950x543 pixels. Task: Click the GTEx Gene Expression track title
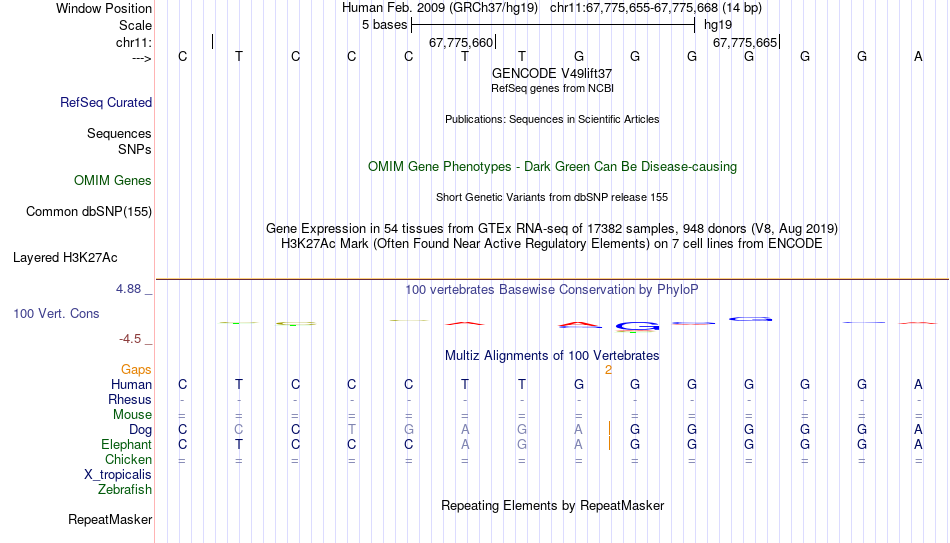(552, 228)
